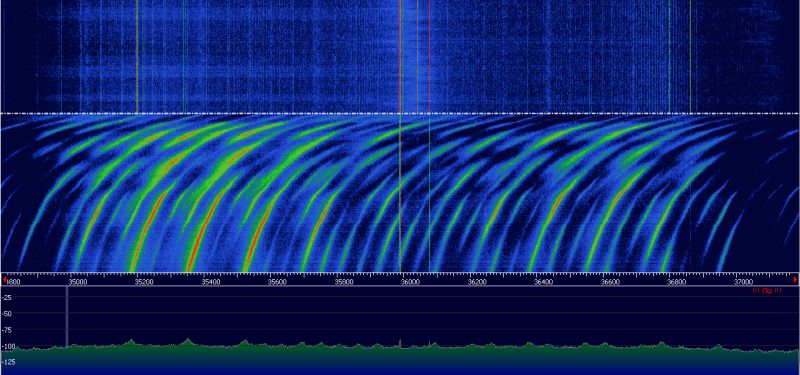Tune to 36800 on the frequency scale
This screenshot has height=375, width=800.
click(x=677, y=282)
